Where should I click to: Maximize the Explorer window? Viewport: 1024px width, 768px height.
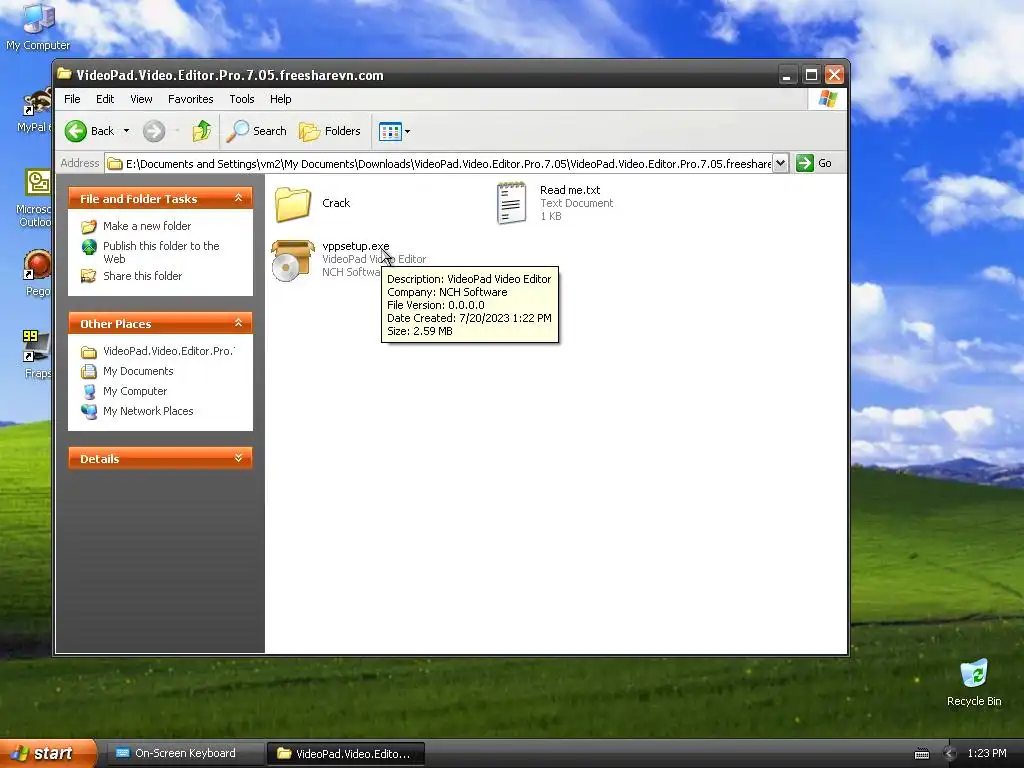pyautogui.click(x=810, y=75)
